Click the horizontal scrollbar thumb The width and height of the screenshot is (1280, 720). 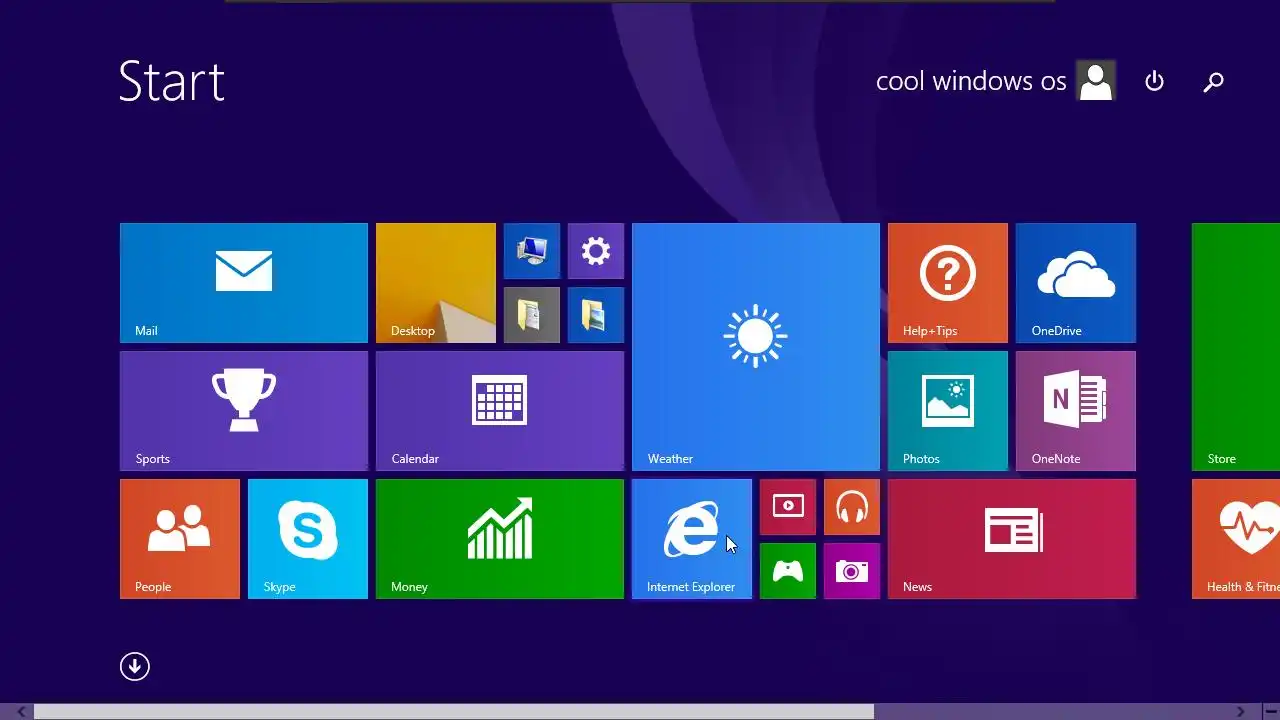coord(454,712)
